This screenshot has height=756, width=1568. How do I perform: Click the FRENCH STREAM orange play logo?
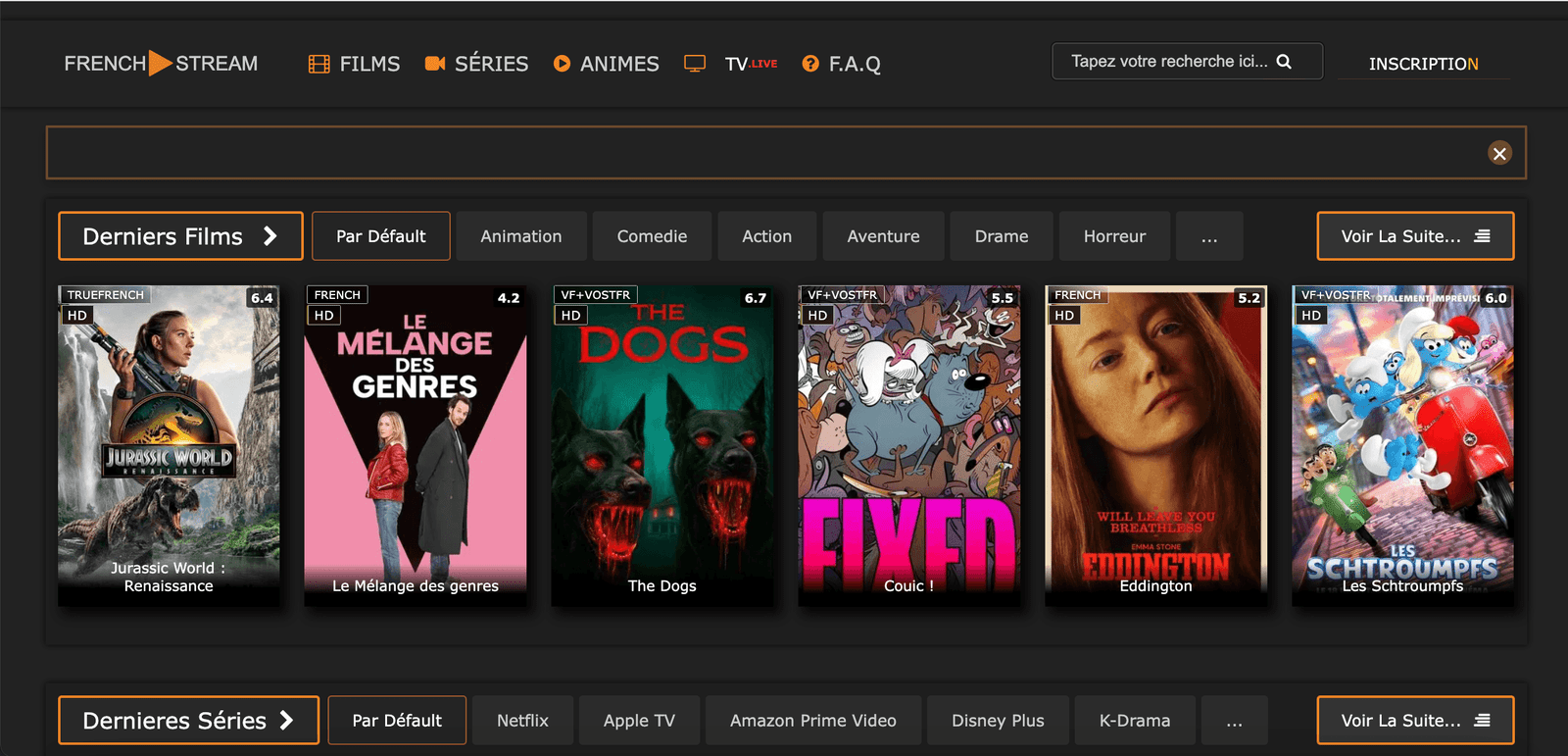click(160, 64)
